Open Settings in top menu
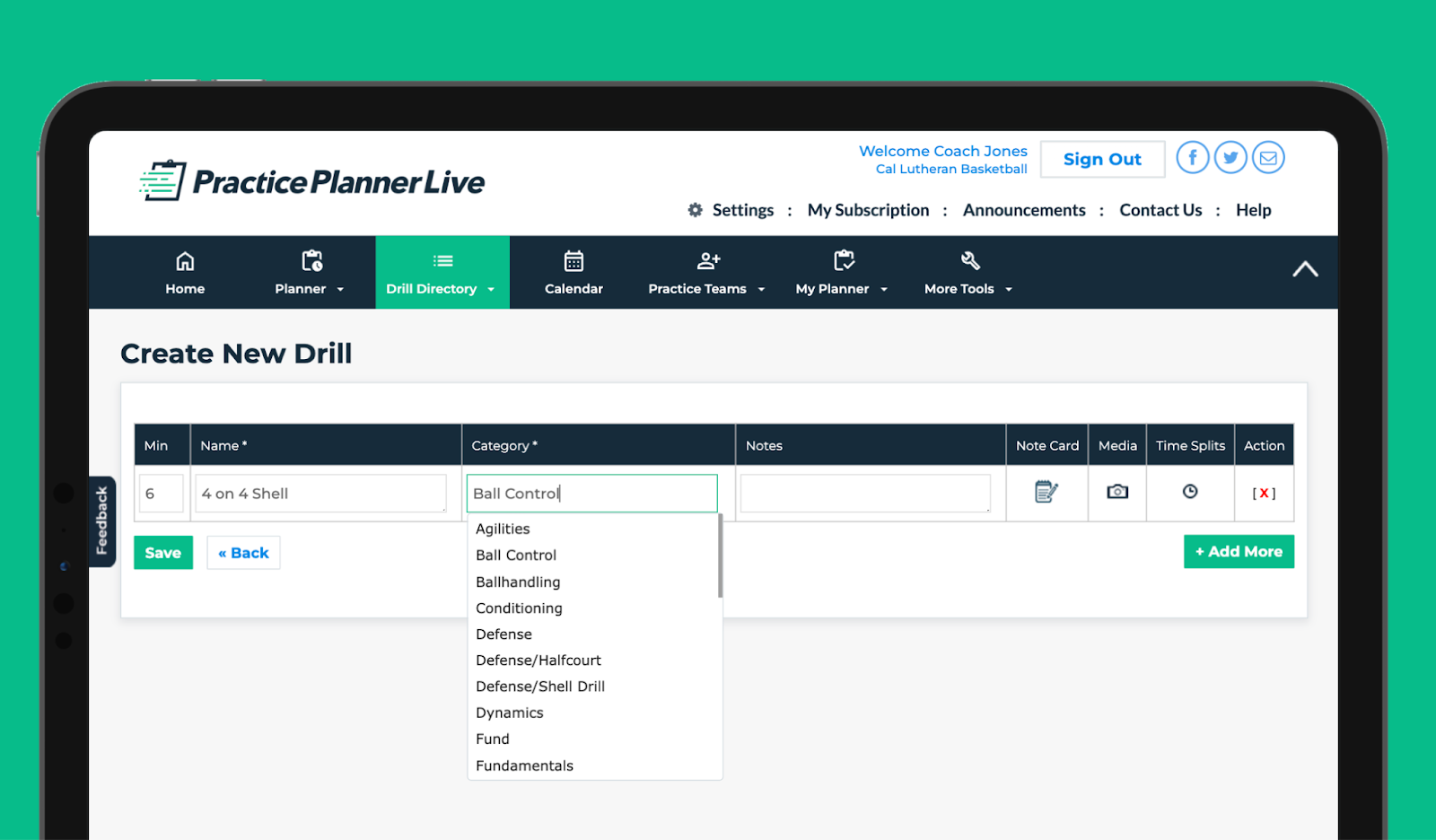 (x=743, y=210)
